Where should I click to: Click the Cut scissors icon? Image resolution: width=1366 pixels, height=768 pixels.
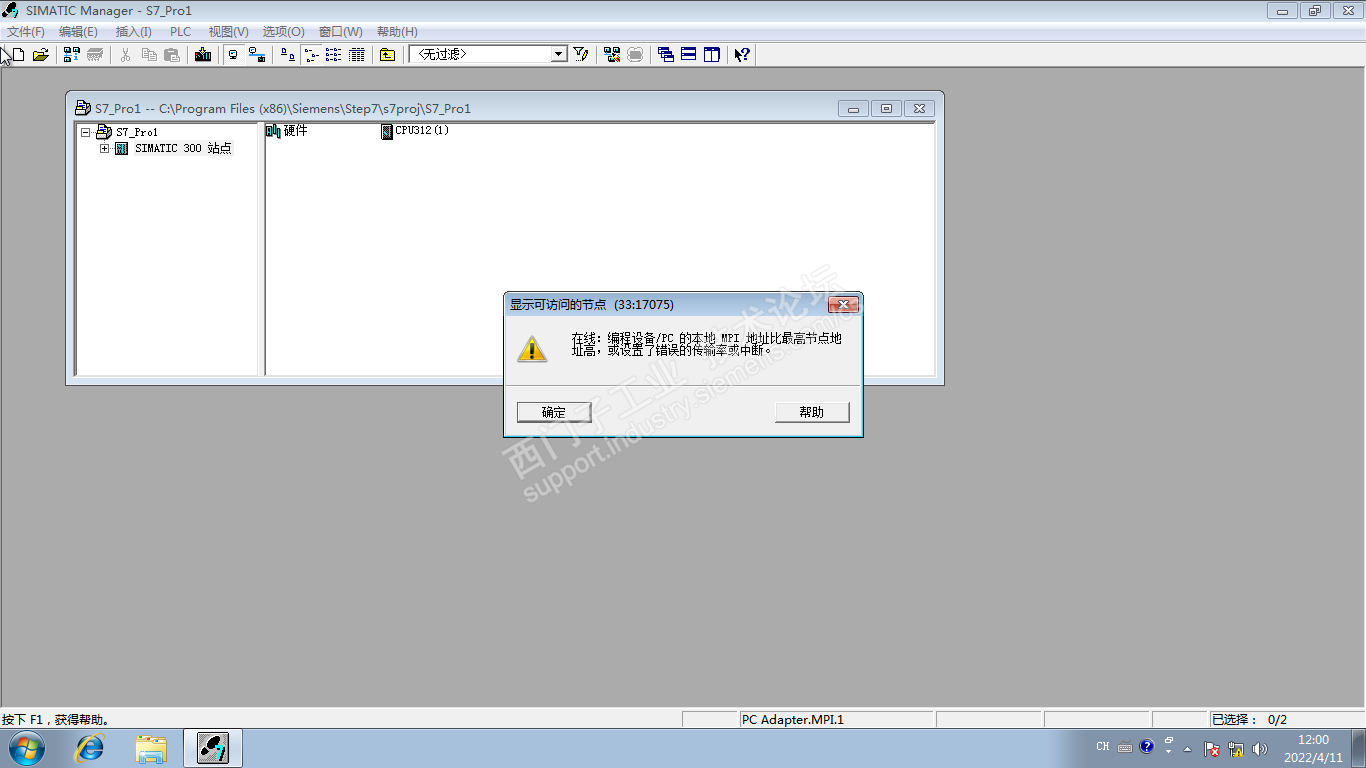125,54
